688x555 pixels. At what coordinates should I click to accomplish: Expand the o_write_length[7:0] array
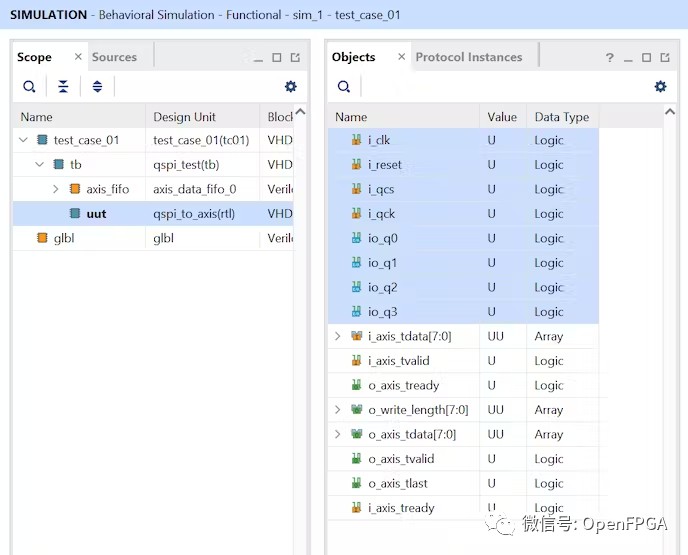(337, 410)
